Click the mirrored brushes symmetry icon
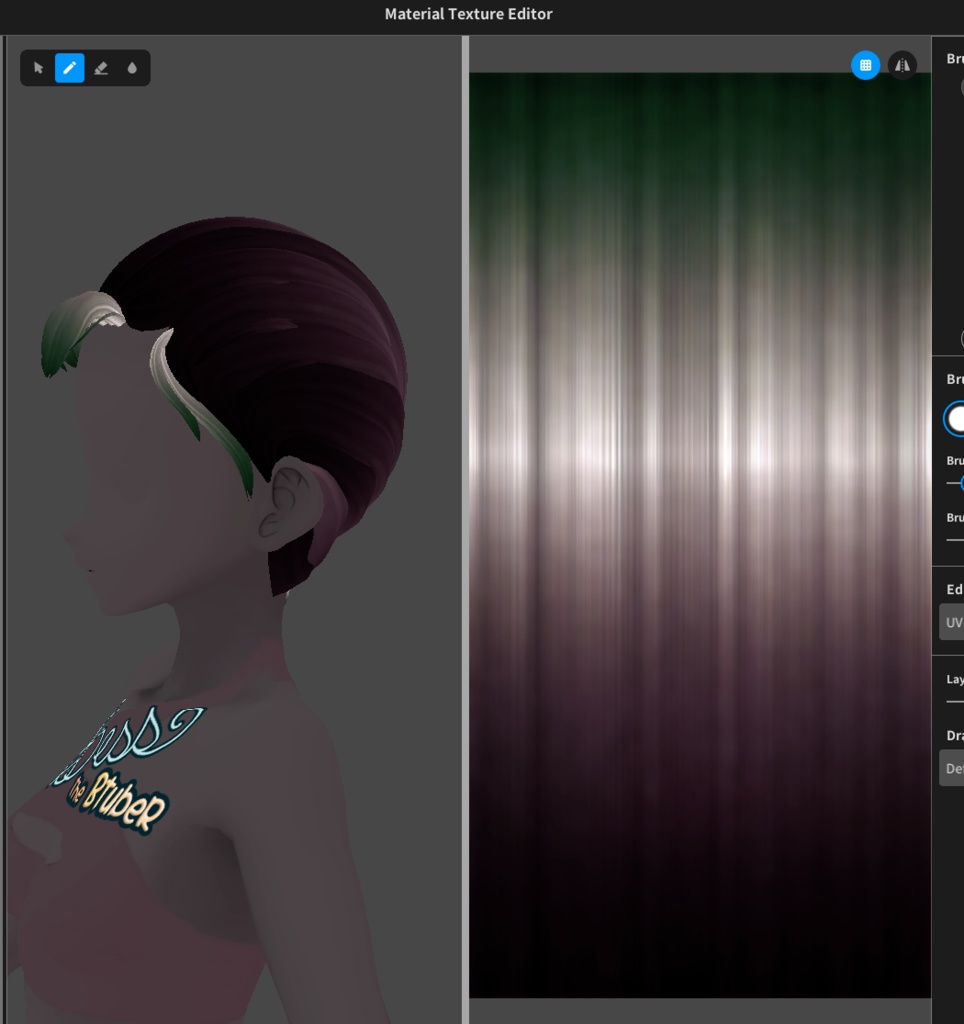 [901, 65]
